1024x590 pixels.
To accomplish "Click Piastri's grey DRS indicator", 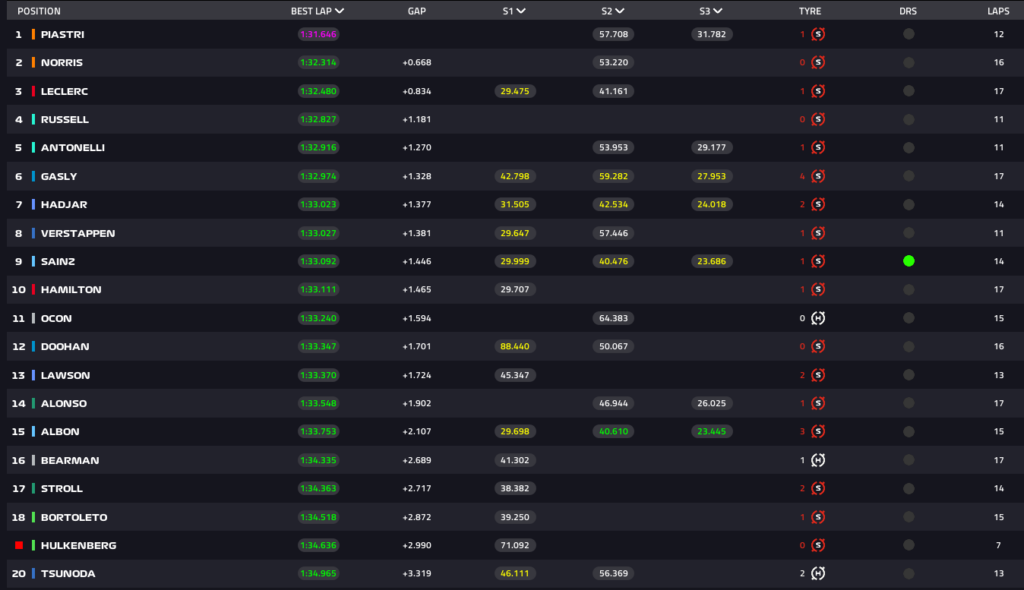I will click(908, 34).
